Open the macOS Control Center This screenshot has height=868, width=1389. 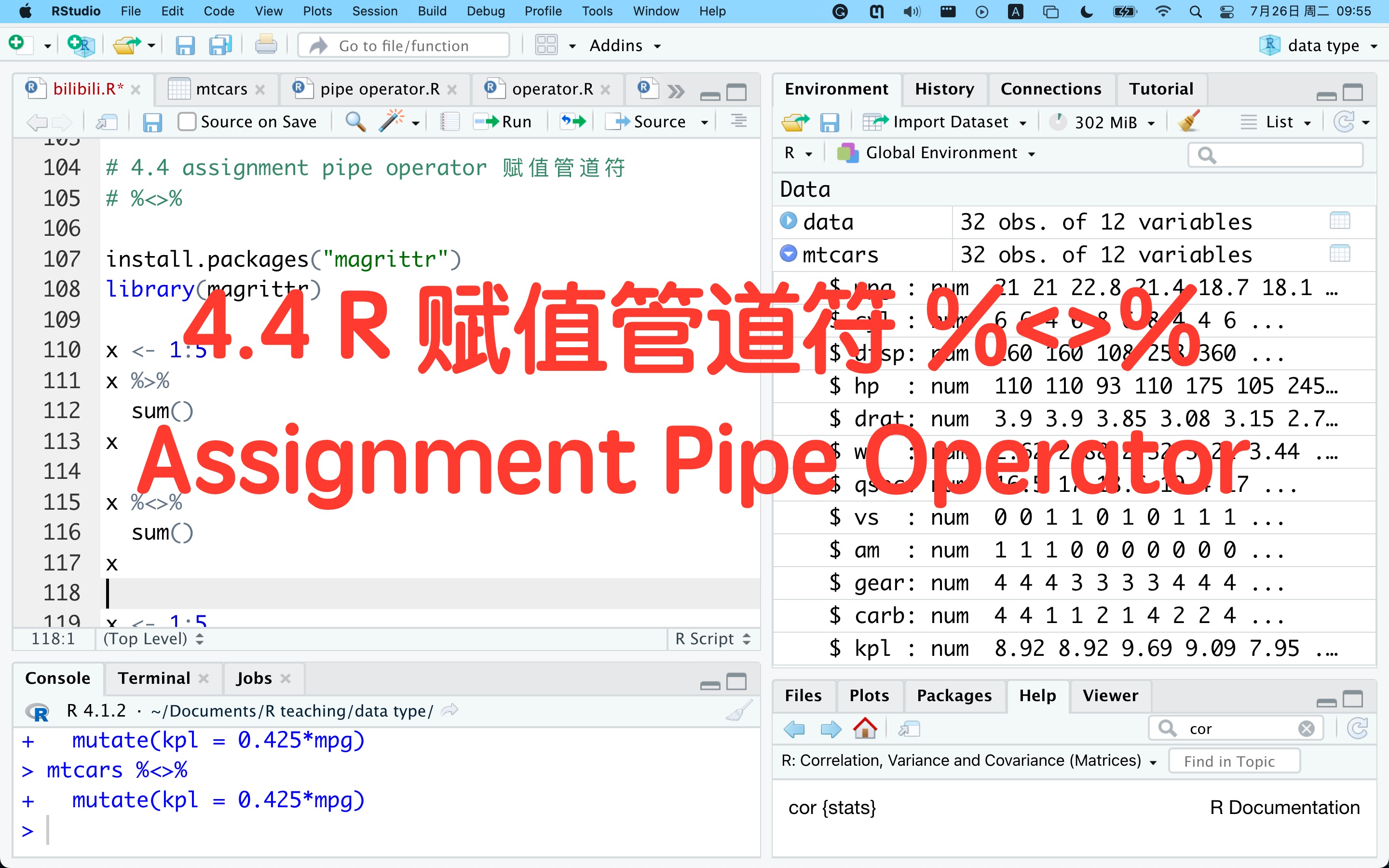1226,12
